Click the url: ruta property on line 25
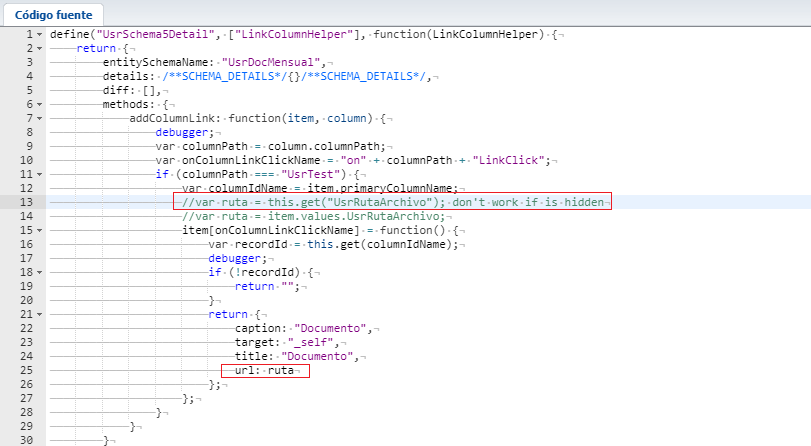The width and height of the screenshot is (811, 446). [264, 370]
